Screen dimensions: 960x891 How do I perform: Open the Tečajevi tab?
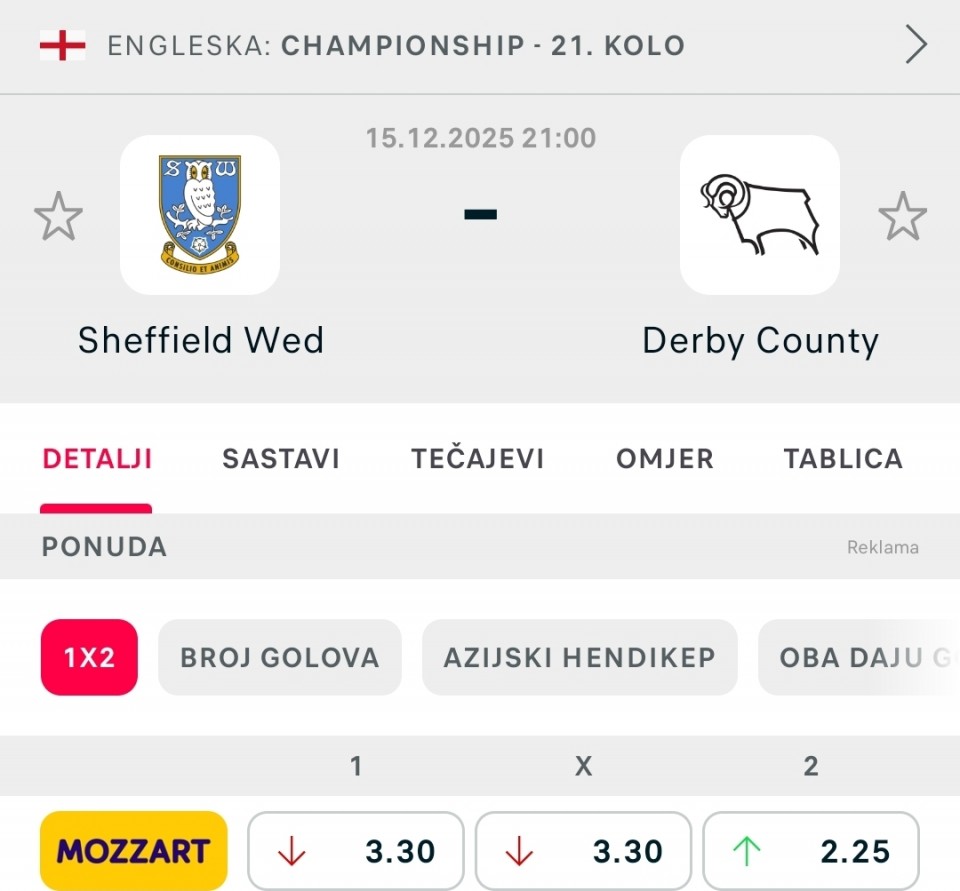(x=478, y=459)
